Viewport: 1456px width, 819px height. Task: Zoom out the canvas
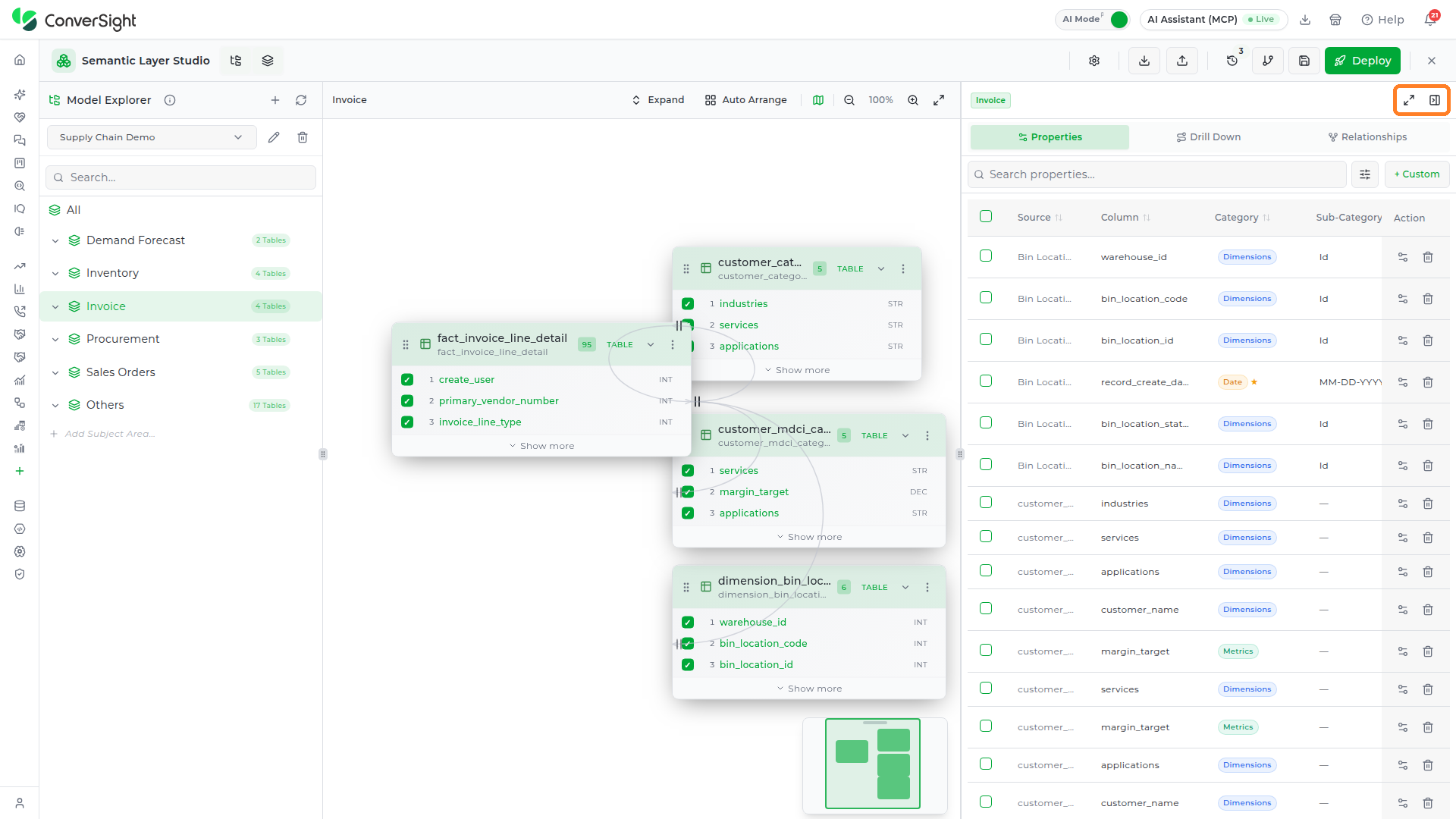point(849,100)
